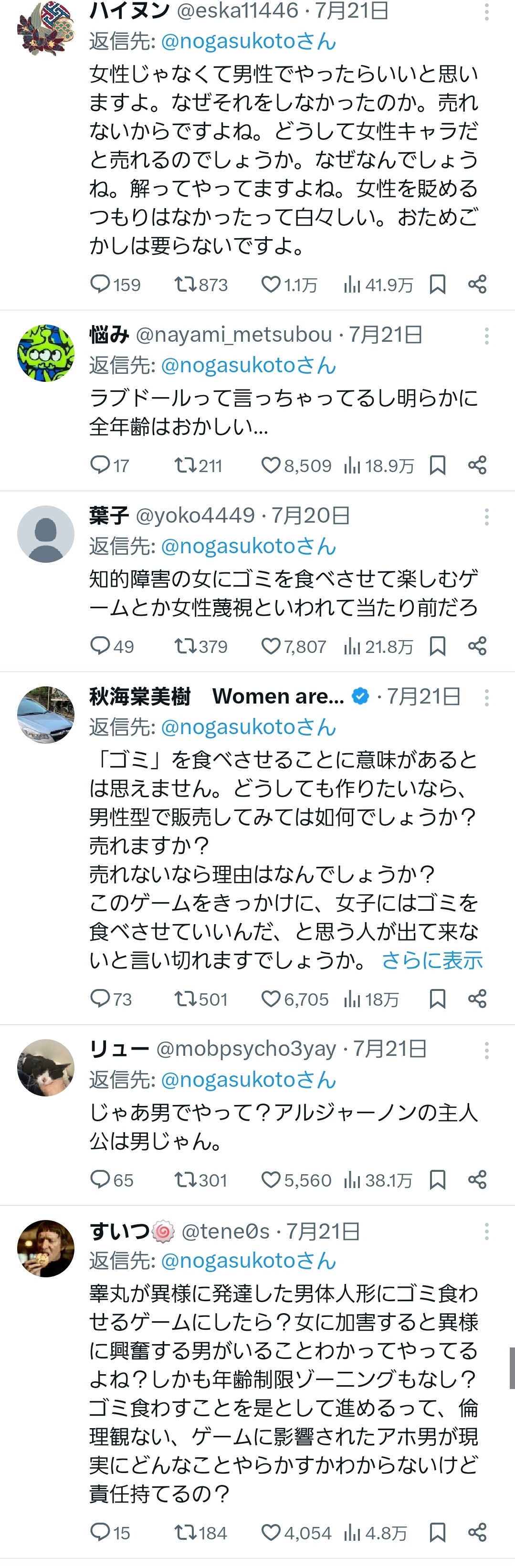Click the page scrollbar thumb
The height and width of the screenshot is (1568, 515).
(511, 1368)
